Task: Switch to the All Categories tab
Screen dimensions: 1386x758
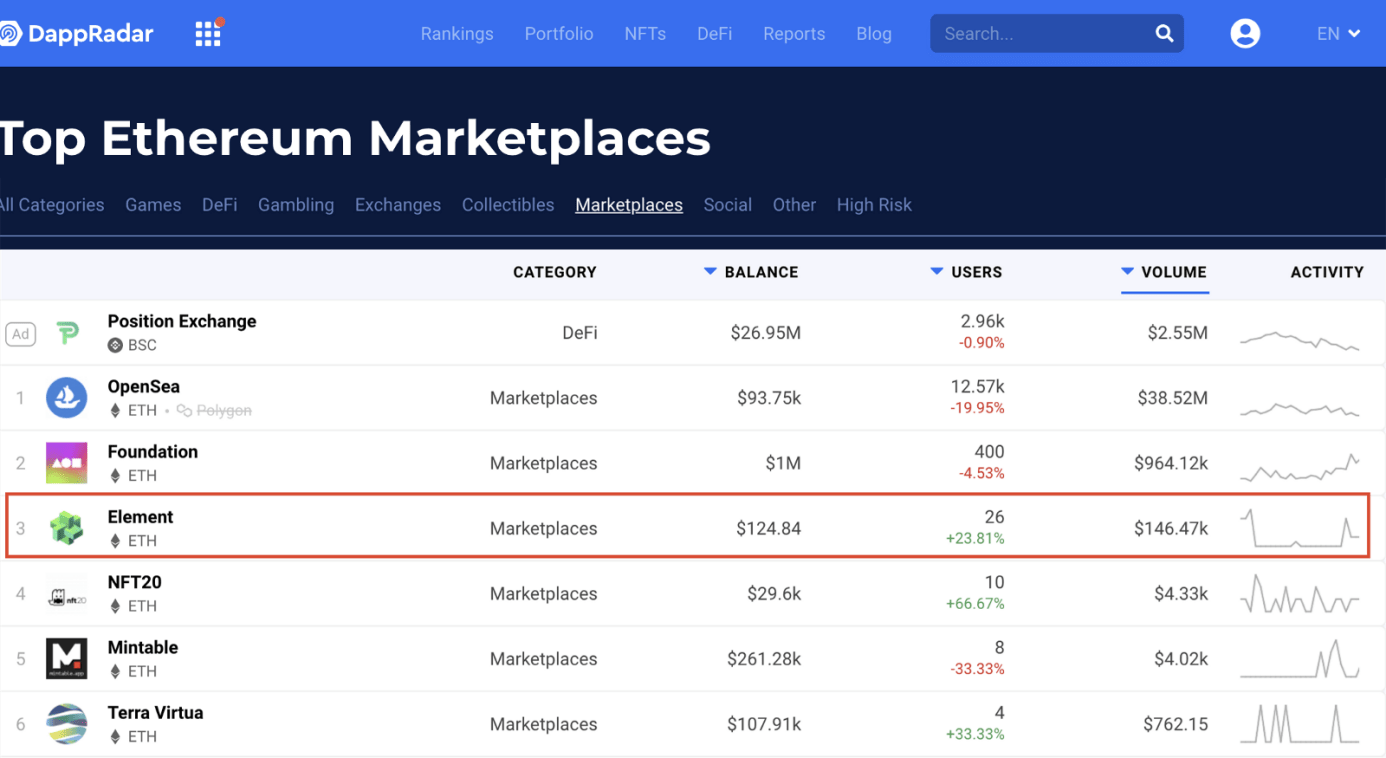Action: coord(52,205)
